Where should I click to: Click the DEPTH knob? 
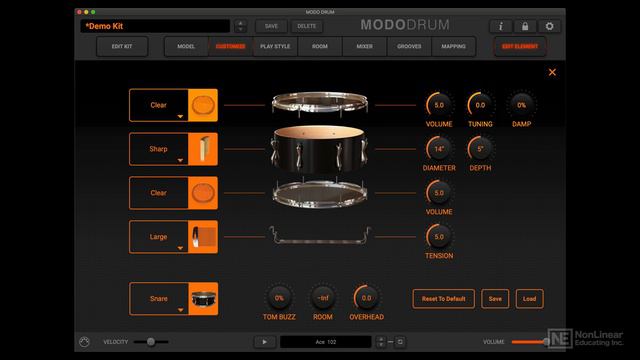[480, 149]
